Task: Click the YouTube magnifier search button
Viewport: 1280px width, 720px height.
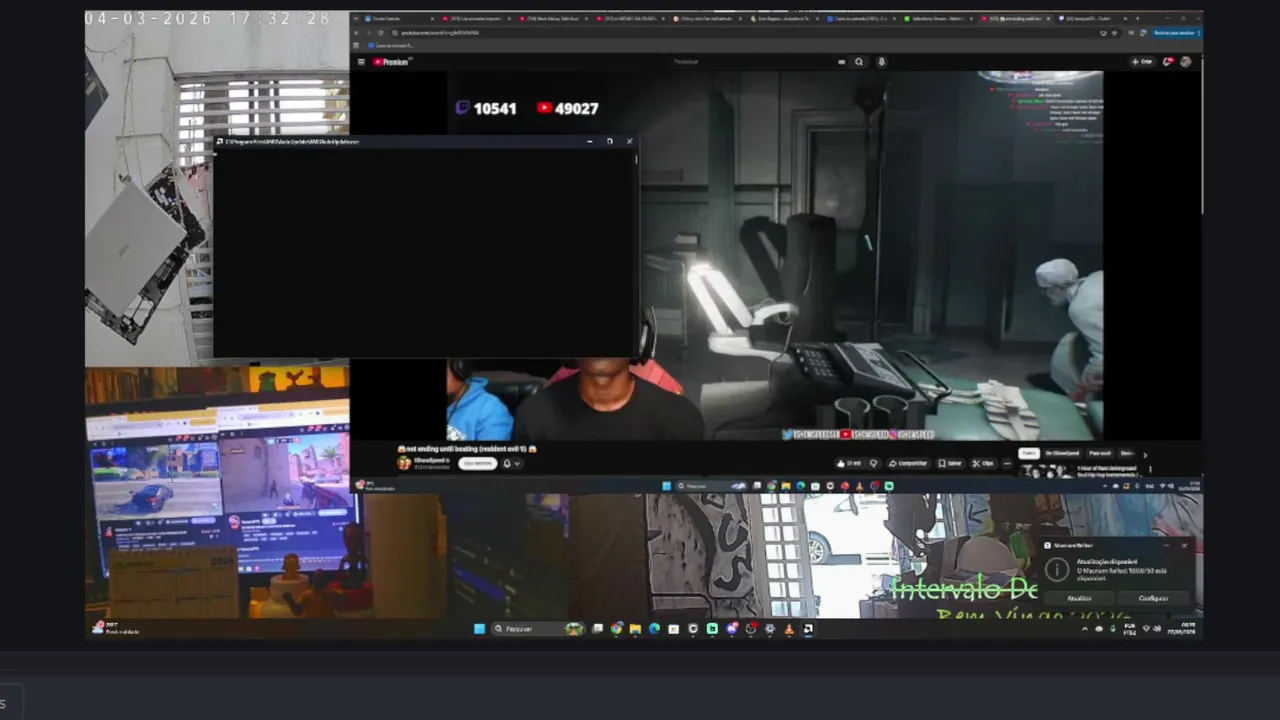Action: point(858,62)
